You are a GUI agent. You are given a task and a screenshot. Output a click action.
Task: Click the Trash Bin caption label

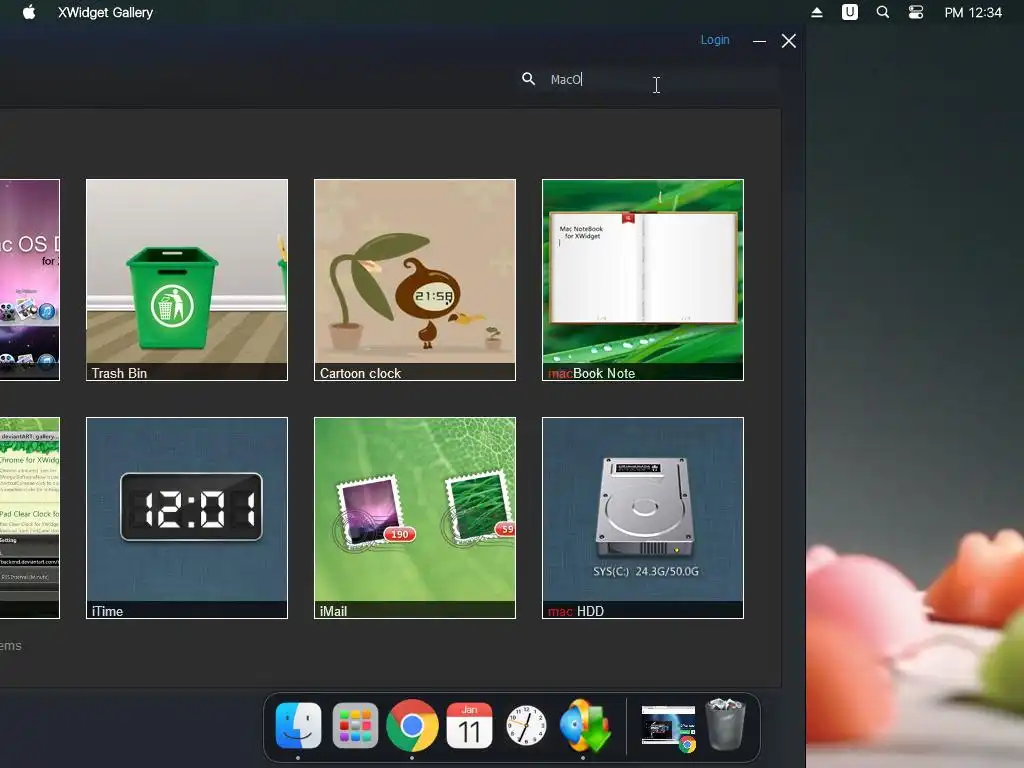tap(119, 373)
